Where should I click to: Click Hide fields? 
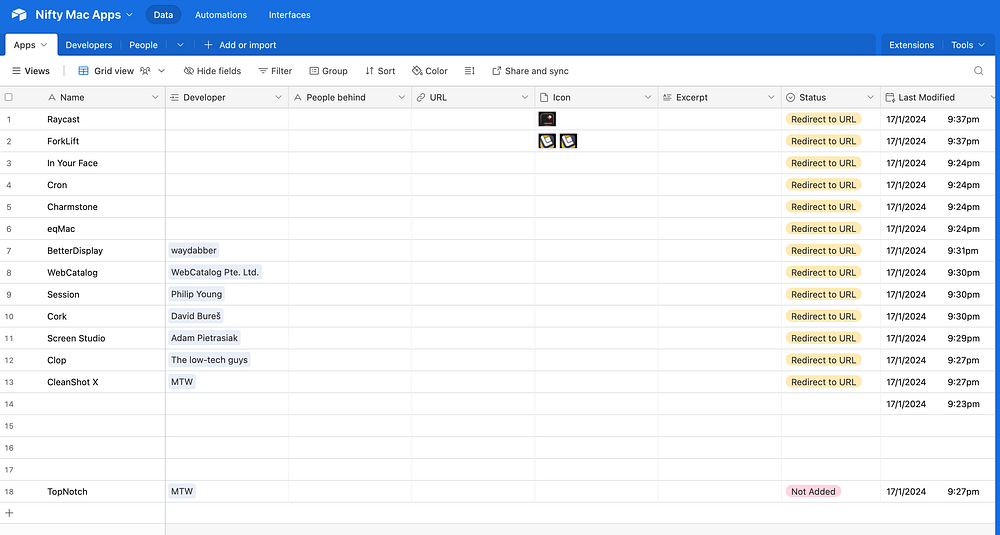(x=212, y=71)
